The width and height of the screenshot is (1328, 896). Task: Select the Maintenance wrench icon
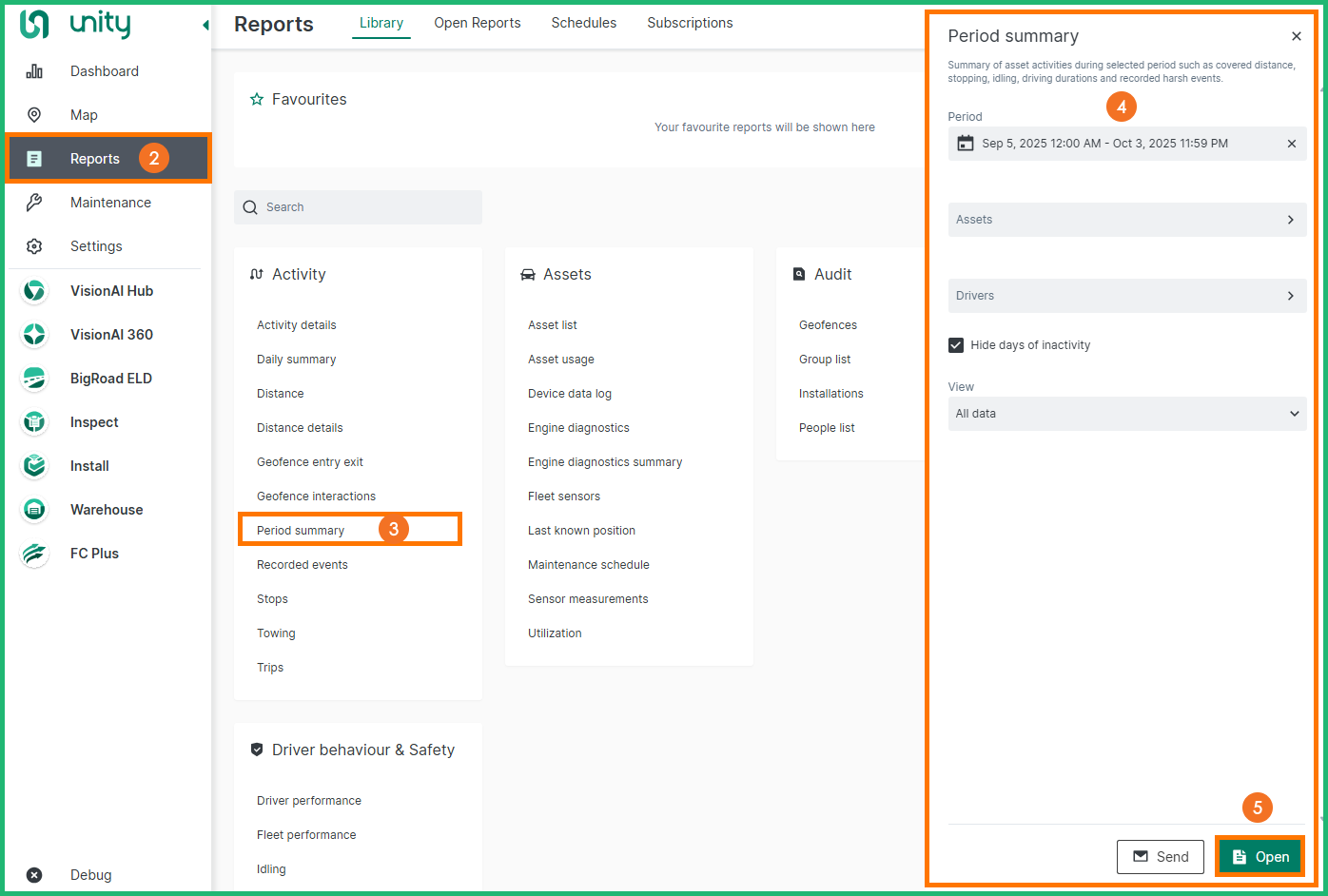point(34,203)
